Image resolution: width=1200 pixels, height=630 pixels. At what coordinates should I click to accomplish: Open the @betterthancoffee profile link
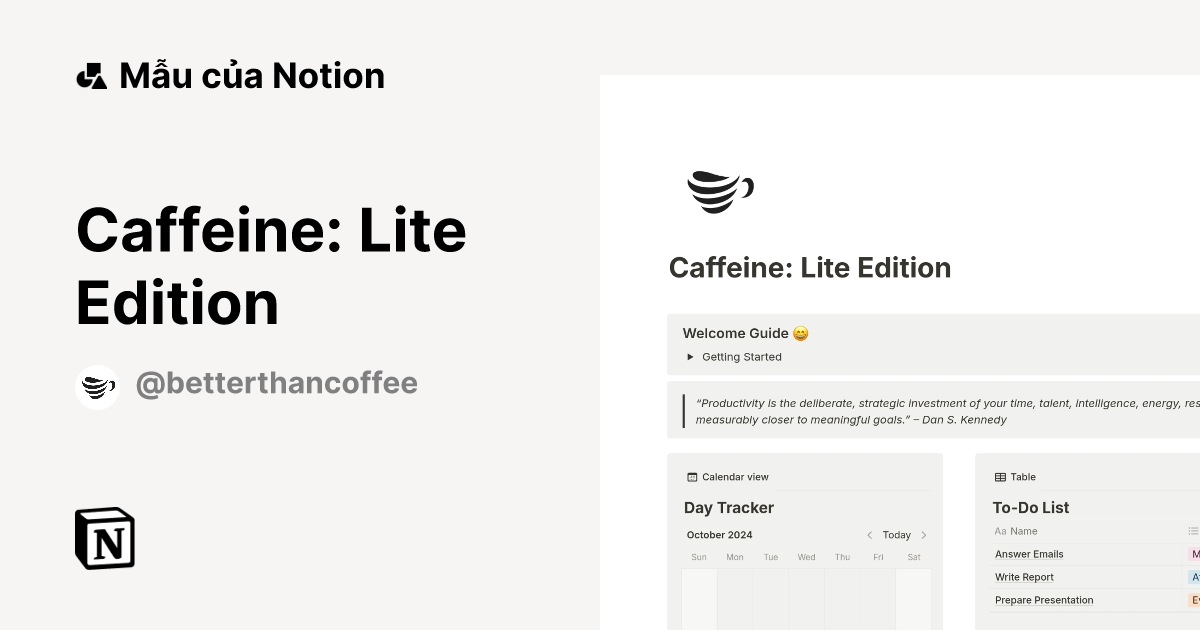(x=277, y=383)
